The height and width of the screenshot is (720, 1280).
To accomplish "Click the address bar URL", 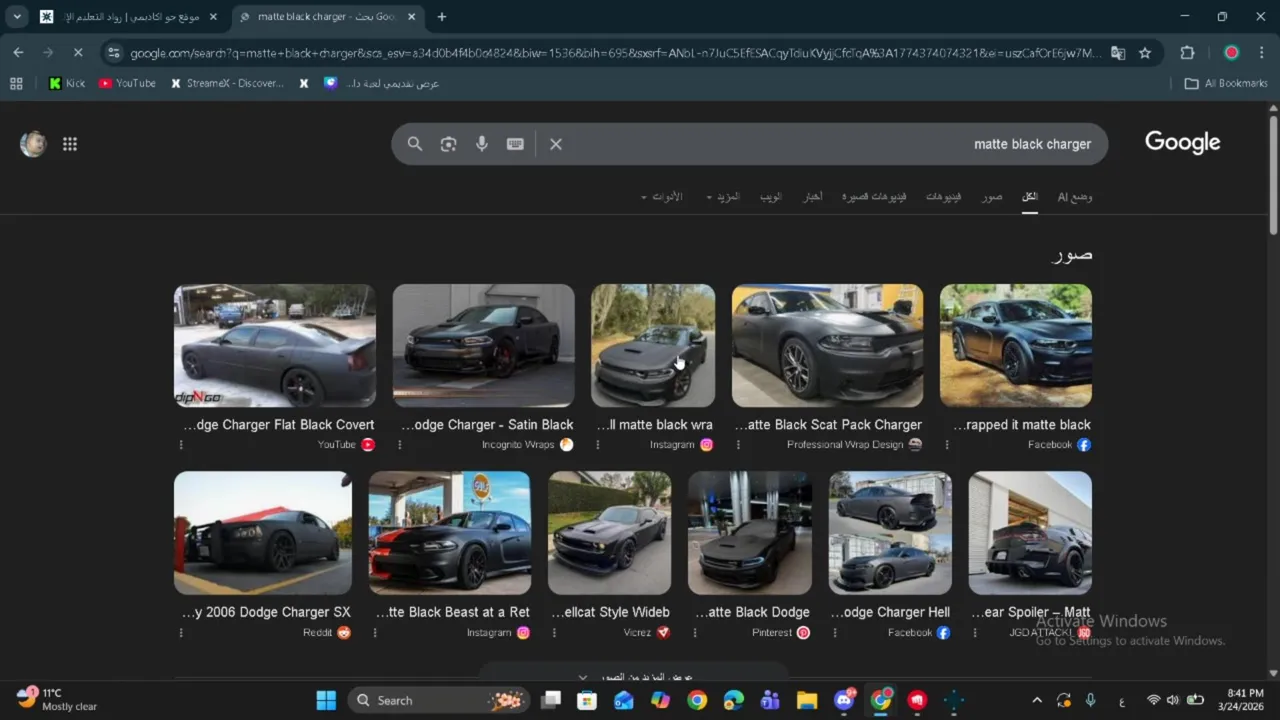I will click(615, 53).
